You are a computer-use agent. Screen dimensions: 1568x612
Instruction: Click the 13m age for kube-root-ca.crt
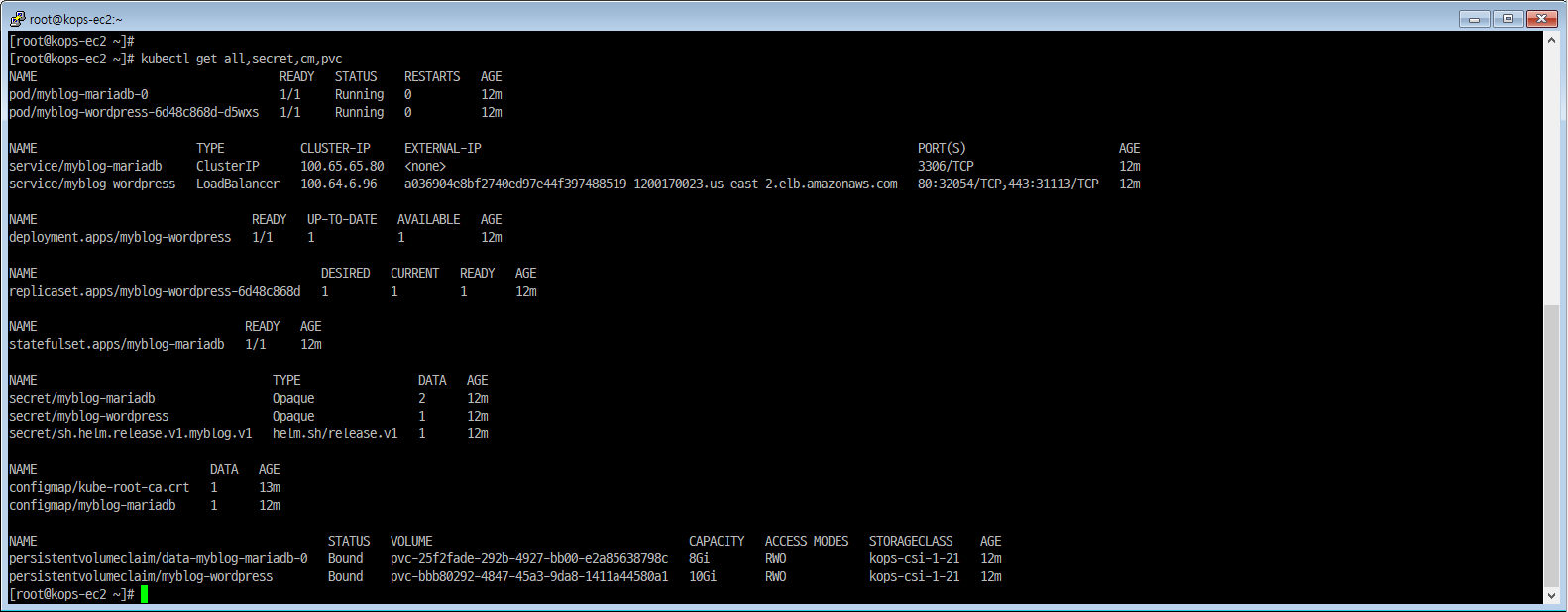270,487
